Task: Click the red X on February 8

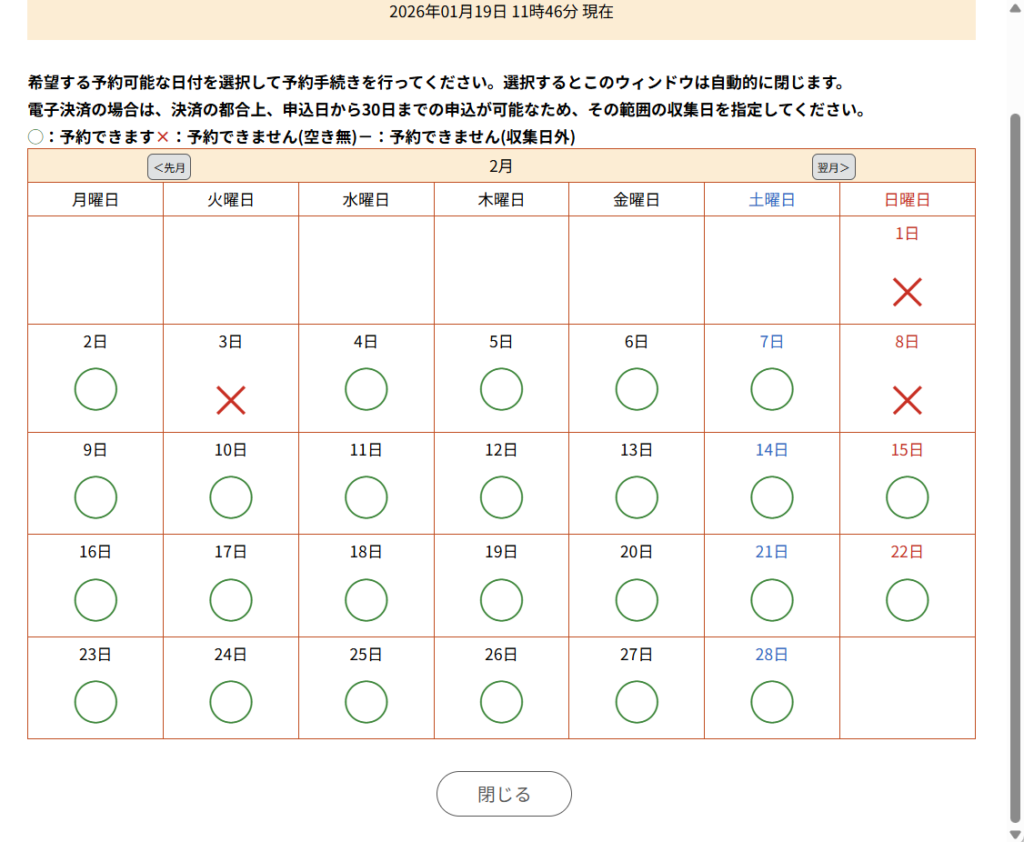Action: point(907,401)
